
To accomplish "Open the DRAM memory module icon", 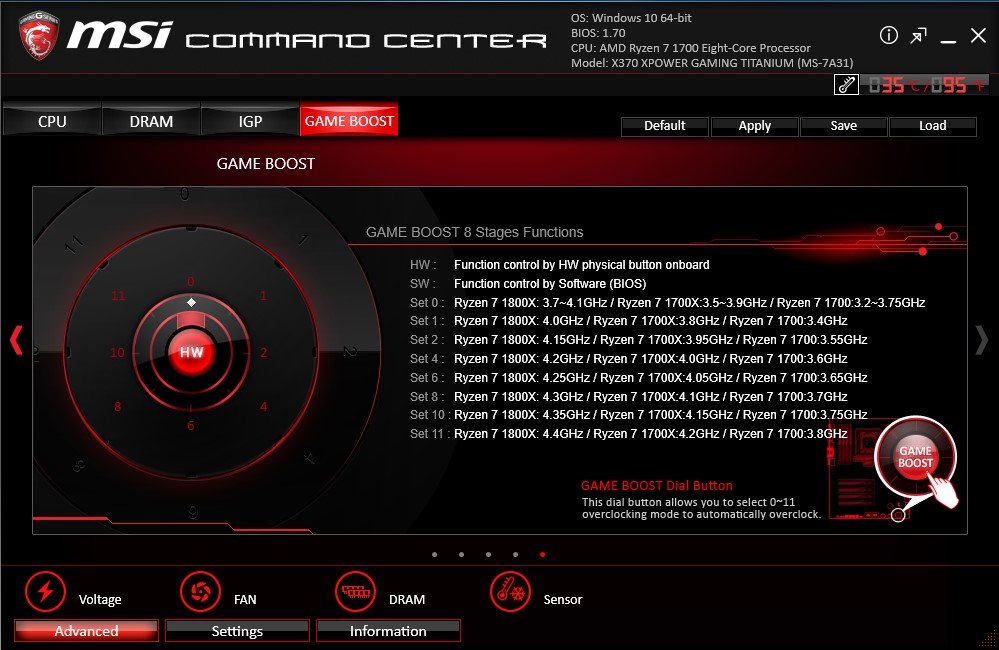I will pyautogui.click(x=356, y=591).
